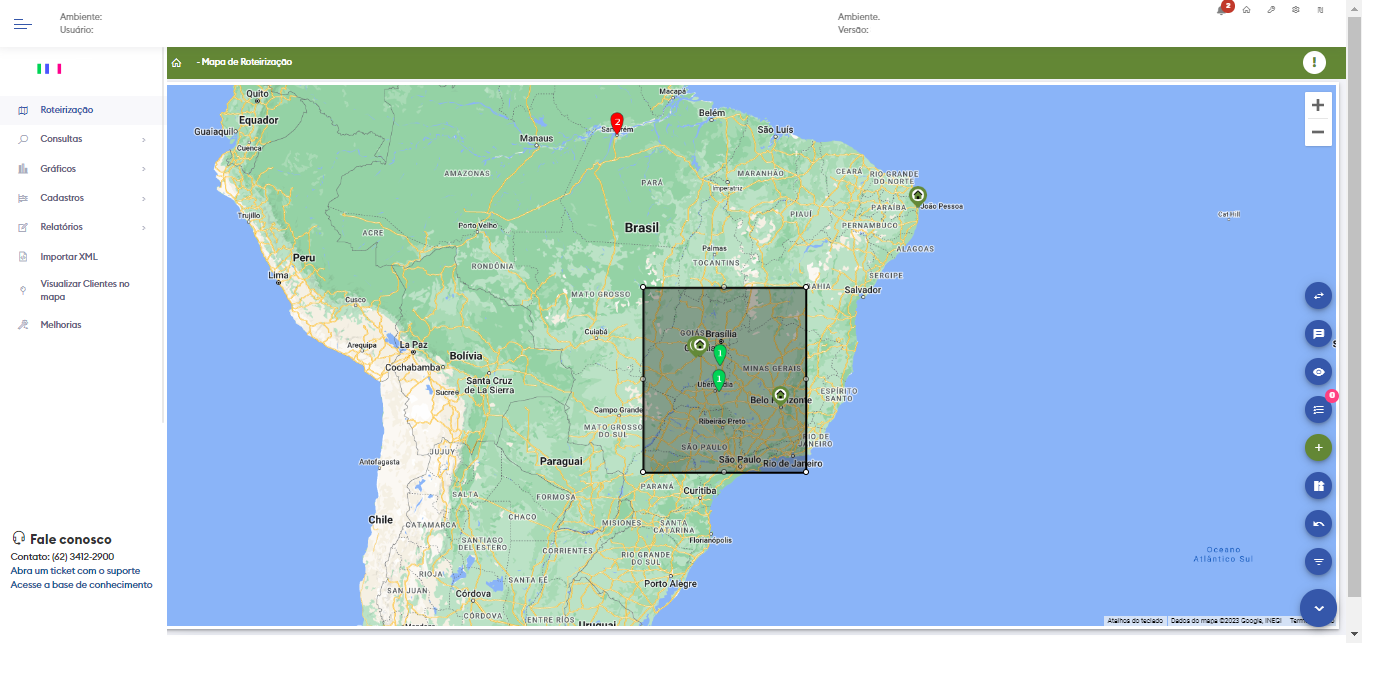Click the undo arrow floating button

coord(1318,524)
